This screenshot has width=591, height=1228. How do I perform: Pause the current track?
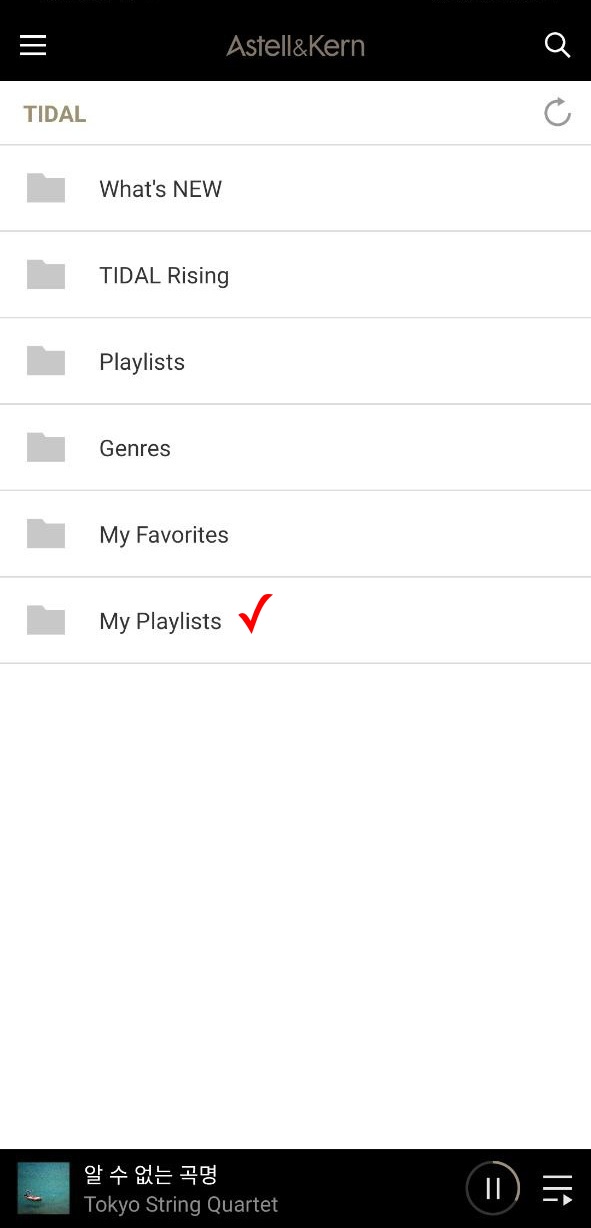coord(493,1188)
